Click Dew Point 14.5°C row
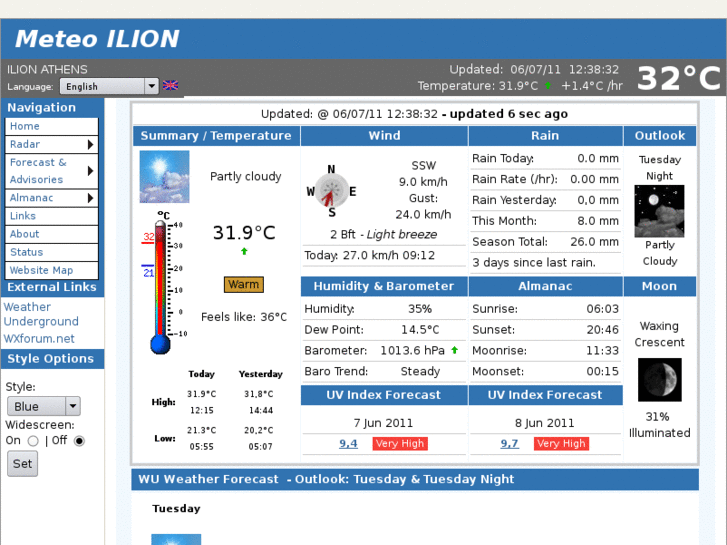Viewport: 727px width, 545px height. (384, 330)
